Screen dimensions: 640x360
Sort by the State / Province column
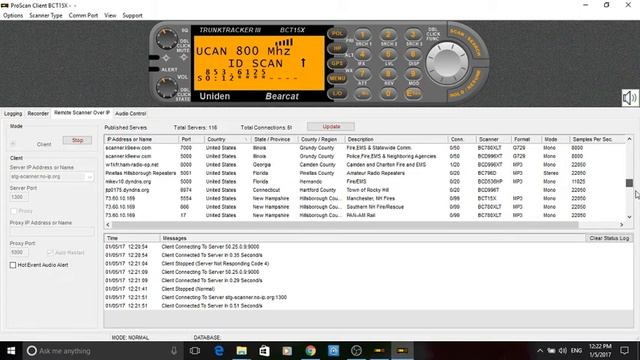(274, 139)
